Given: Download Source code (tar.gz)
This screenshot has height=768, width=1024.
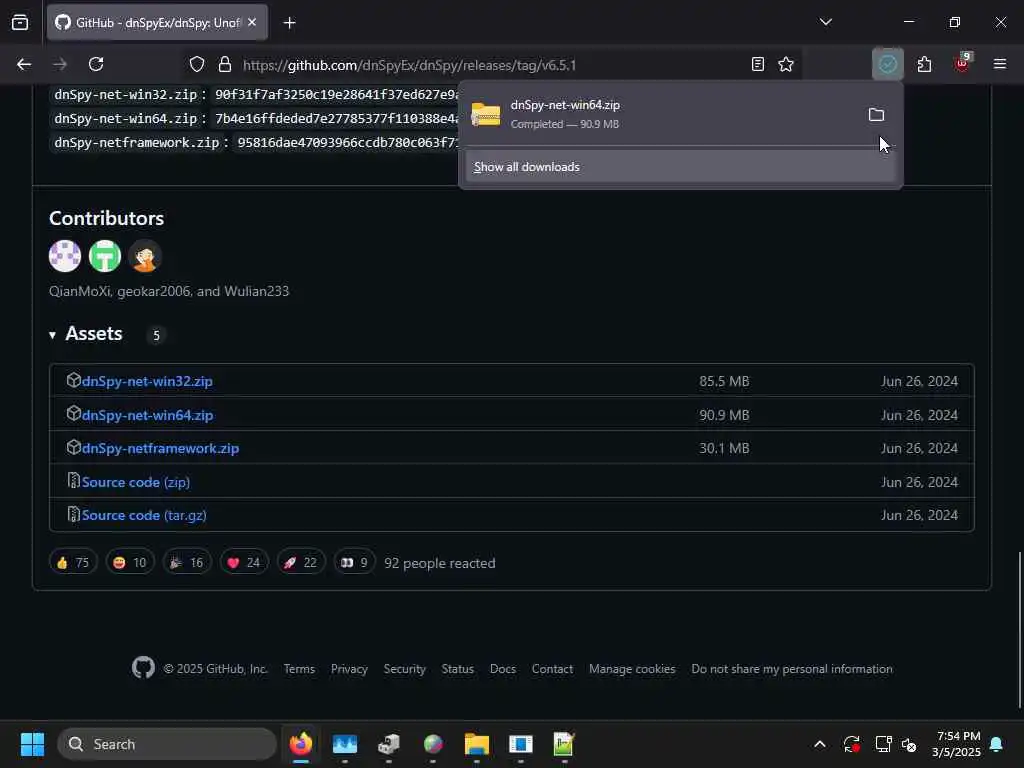Looking at the screenshot, I should 144,515.
